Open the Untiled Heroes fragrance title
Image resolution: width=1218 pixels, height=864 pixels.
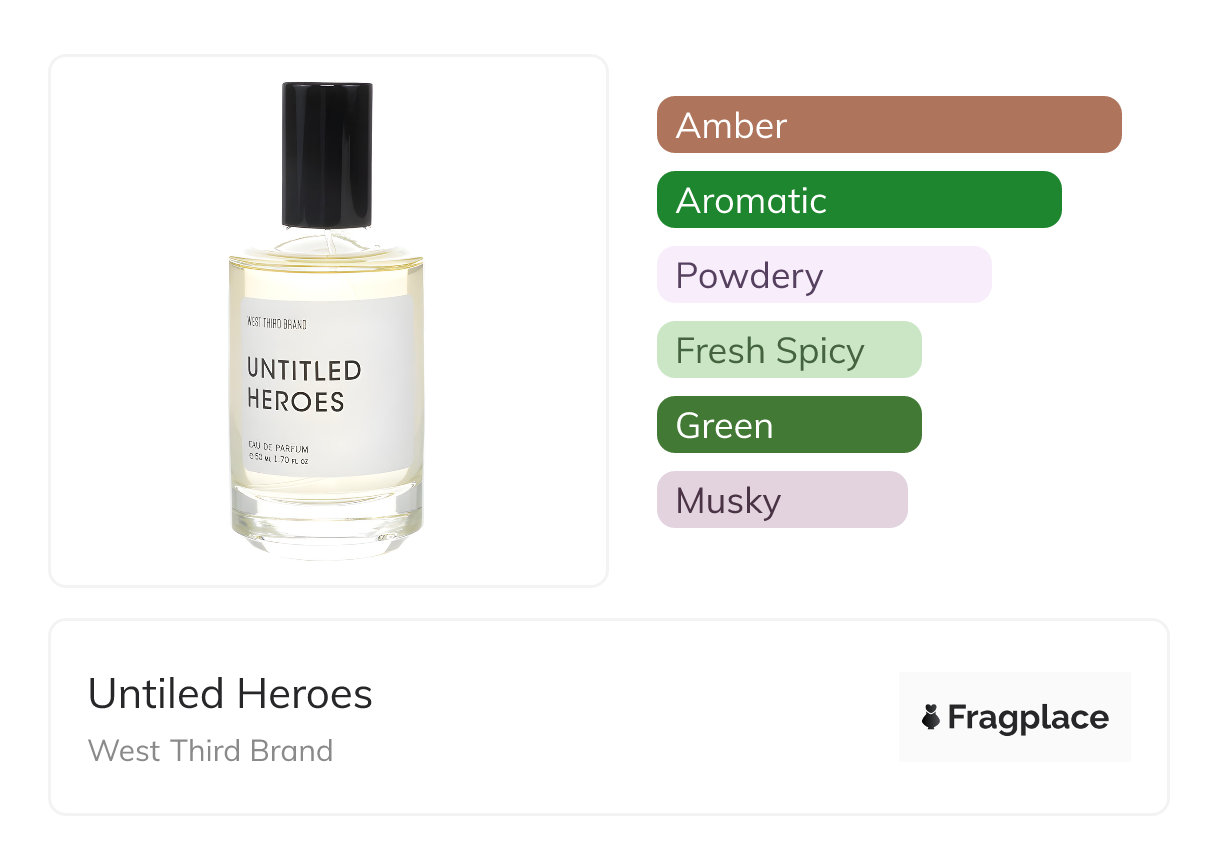[x=230, y=694]
